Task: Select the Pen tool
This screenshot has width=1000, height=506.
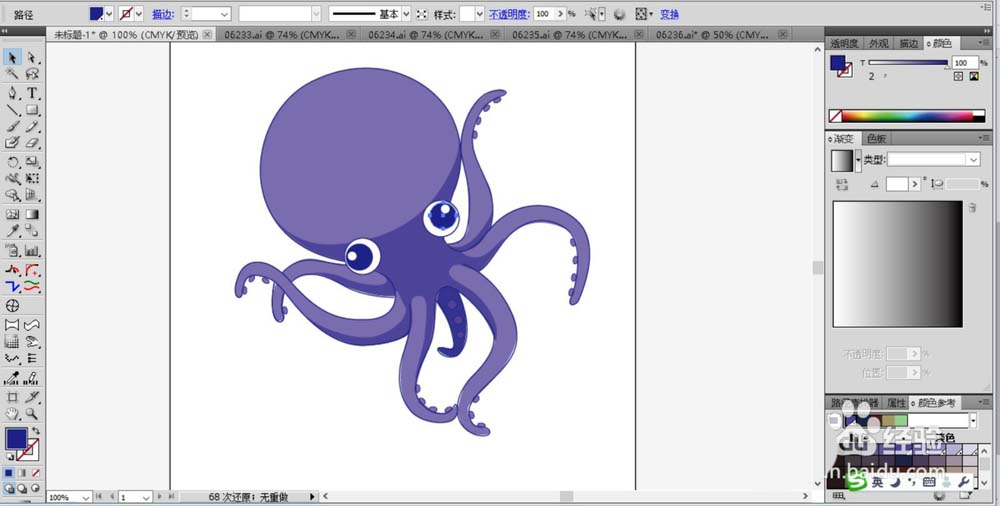Action: click(12, 93)
